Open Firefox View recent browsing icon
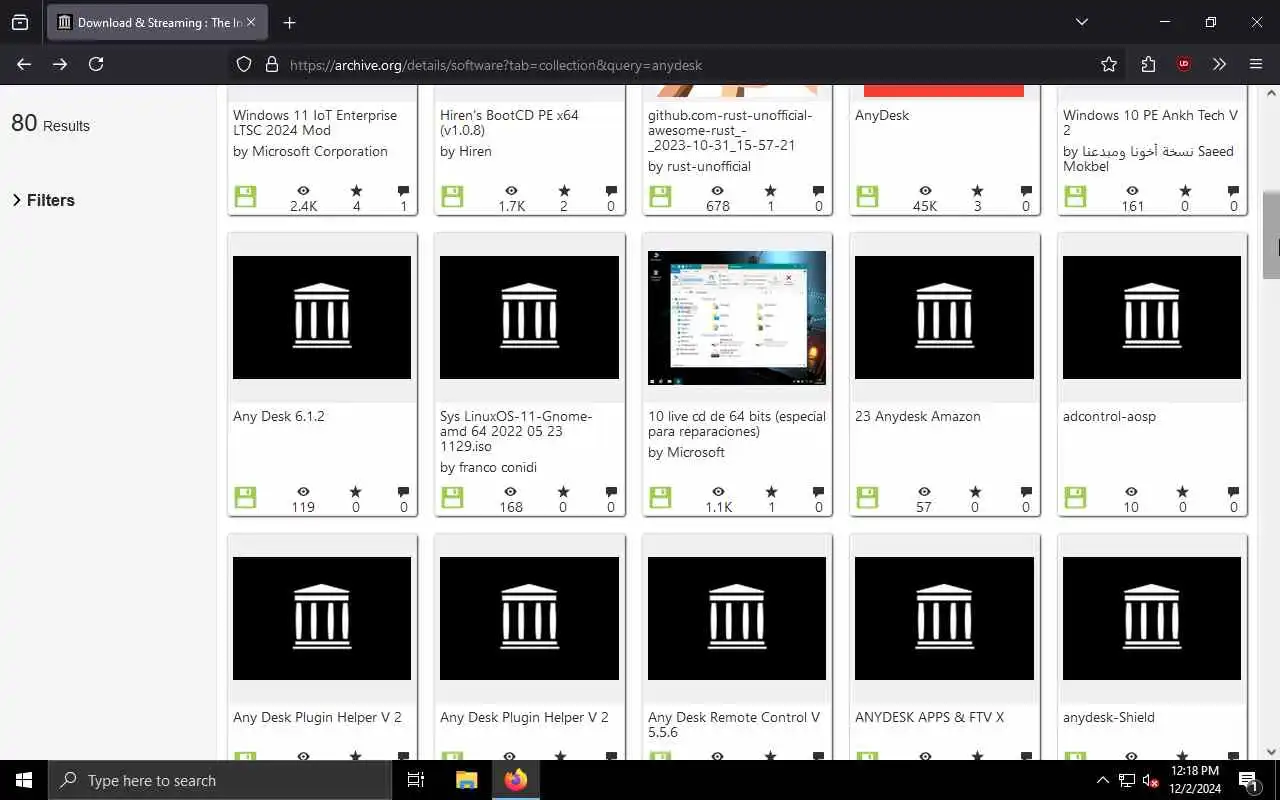Image resolution: width=1280 pixels, height=800 pixels. click(20, 22)
